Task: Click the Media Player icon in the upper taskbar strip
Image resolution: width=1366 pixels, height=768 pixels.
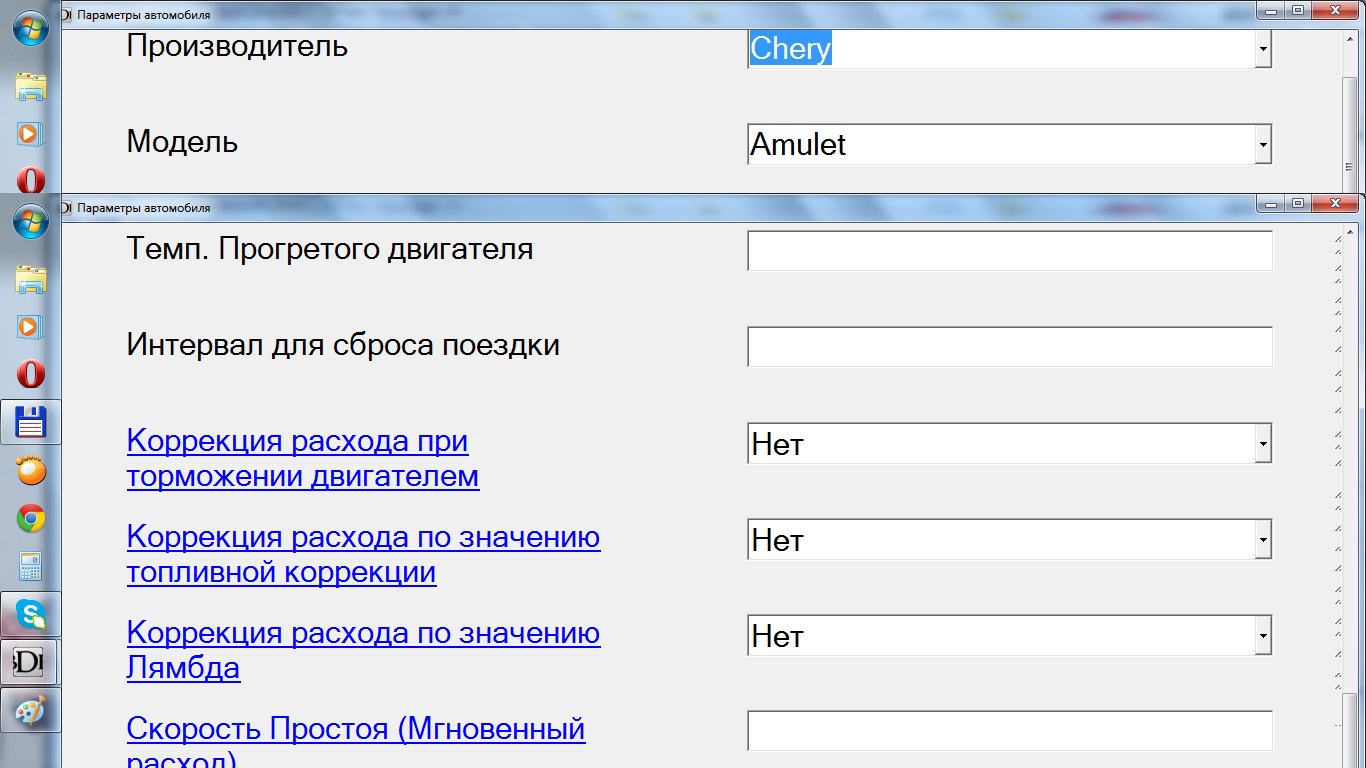Action: pos(30,133)
